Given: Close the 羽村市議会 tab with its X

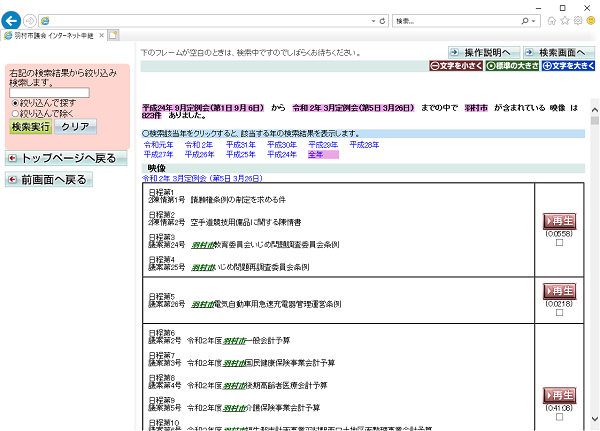Looking at the screenshot, I should tap(101, 35).
